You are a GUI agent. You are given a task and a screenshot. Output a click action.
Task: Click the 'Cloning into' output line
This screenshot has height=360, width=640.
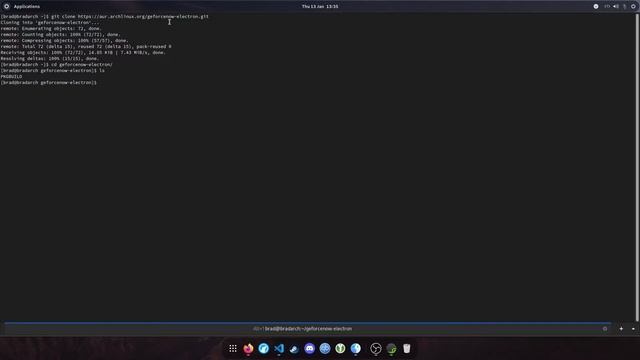(50, 22)
